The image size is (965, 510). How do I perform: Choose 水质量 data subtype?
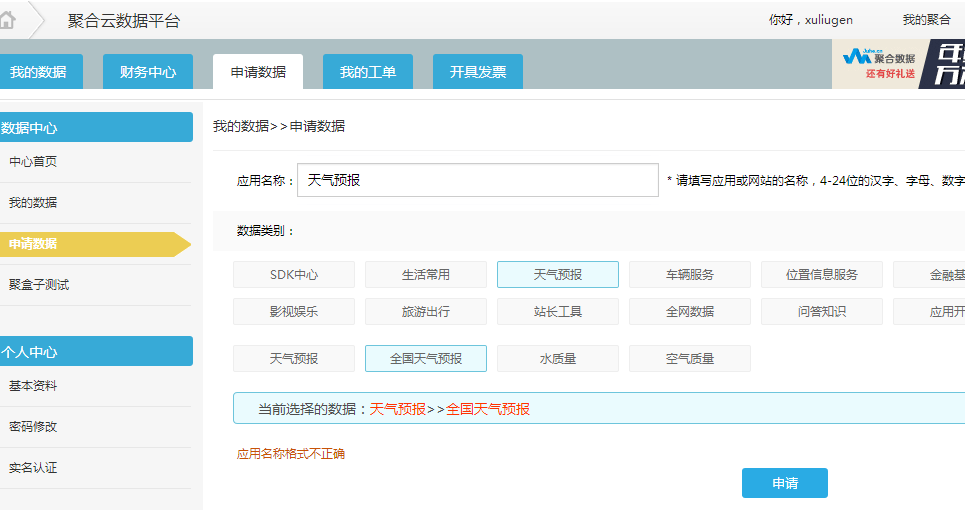tap(558, 359)
